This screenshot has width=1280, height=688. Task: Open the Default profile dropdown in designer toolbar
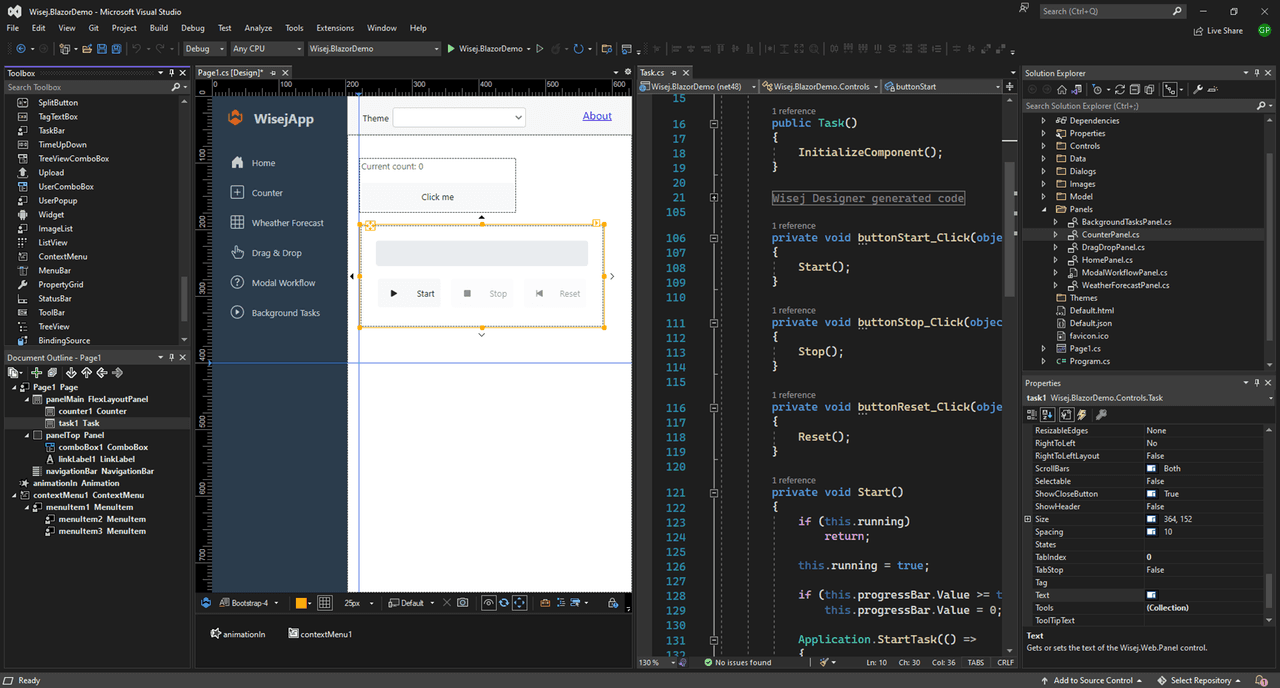point(412,603)
